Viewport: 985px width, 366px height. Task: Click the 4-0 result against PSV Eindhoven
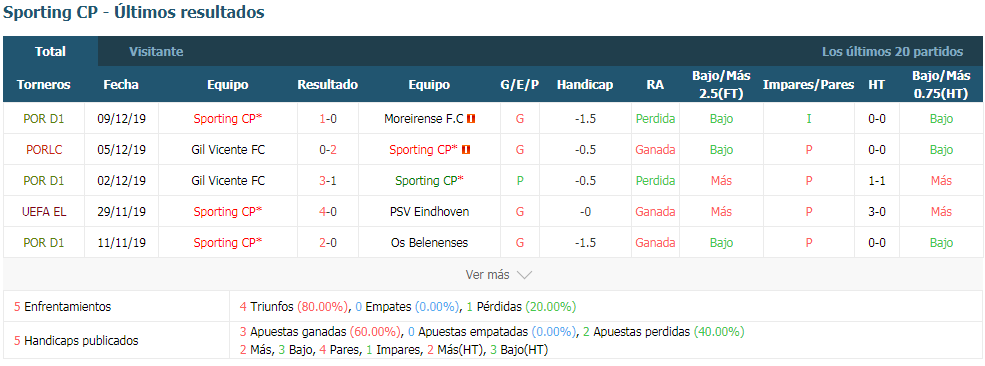(x=327, y=212)
